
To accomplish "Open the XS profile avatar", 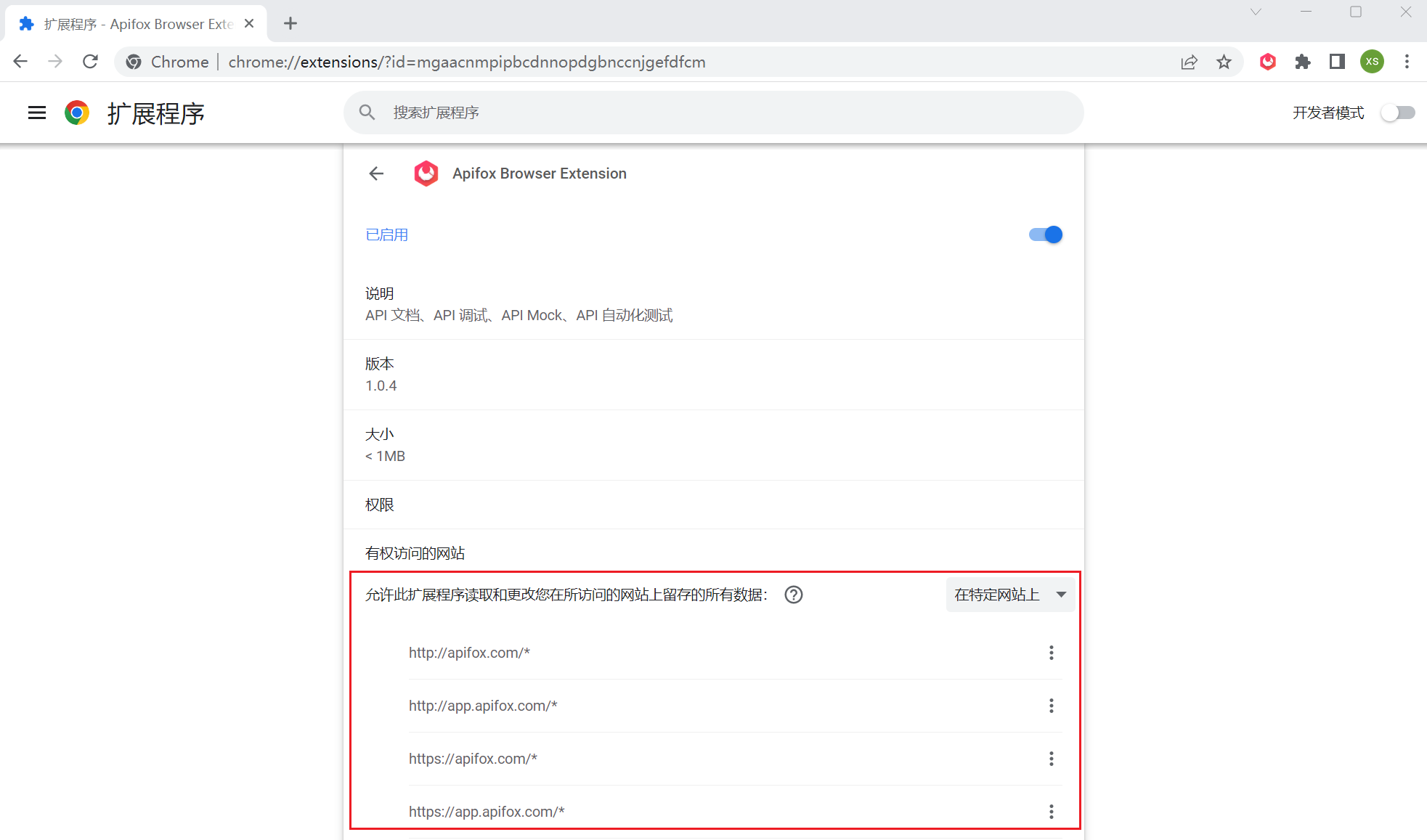I will 1372,62.
